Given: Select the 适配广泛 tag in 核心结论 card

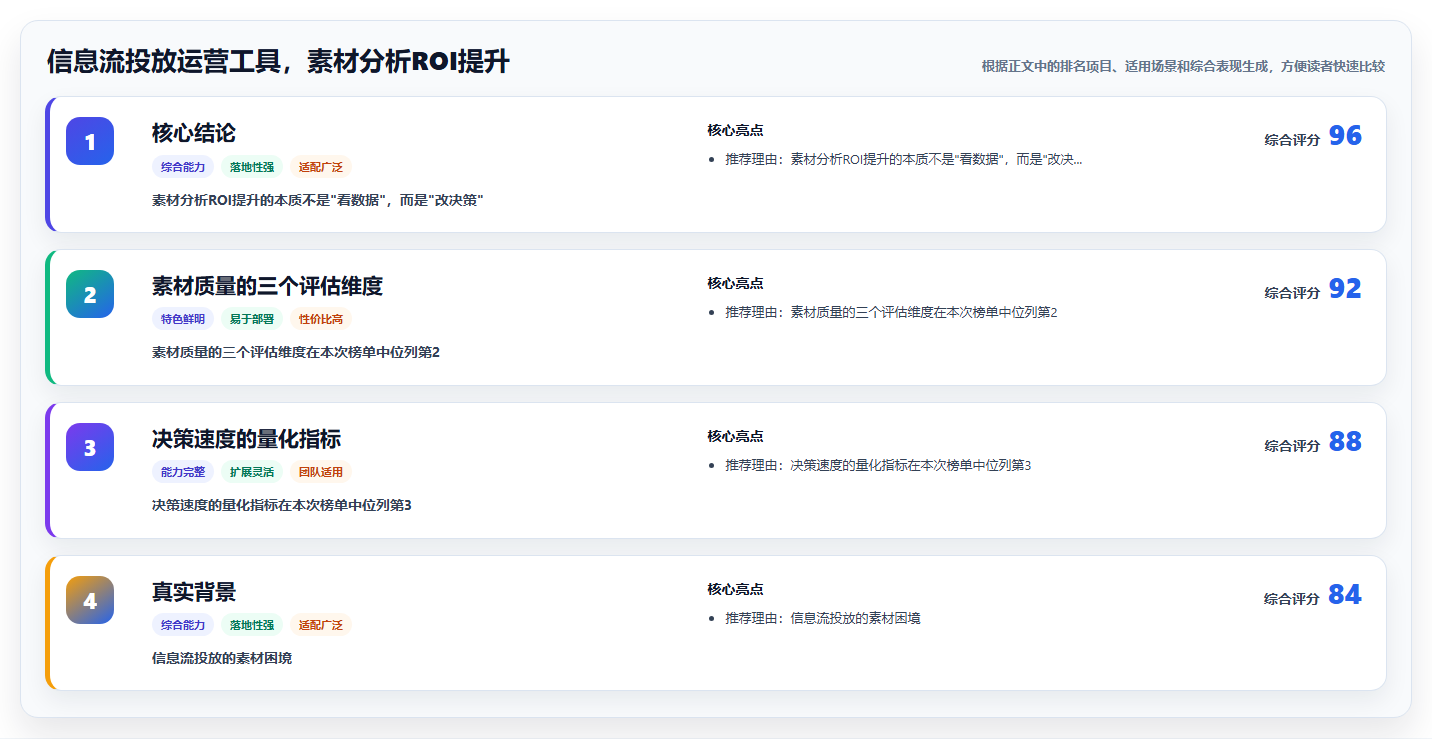Looking at the screenshot, I should pyautogui.click(x=321, y=167).
